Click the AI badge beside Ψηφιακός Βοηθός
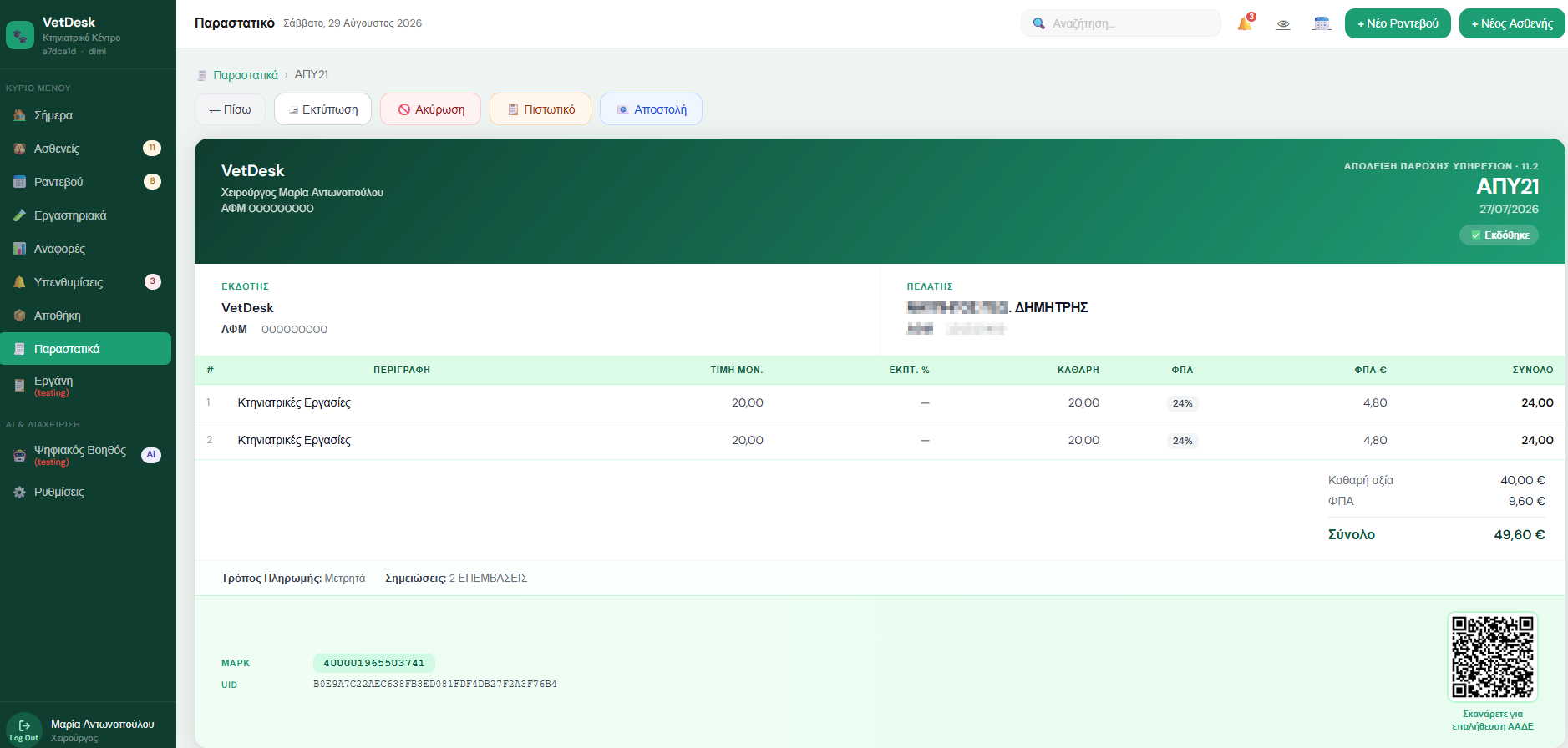 (151, 455)
